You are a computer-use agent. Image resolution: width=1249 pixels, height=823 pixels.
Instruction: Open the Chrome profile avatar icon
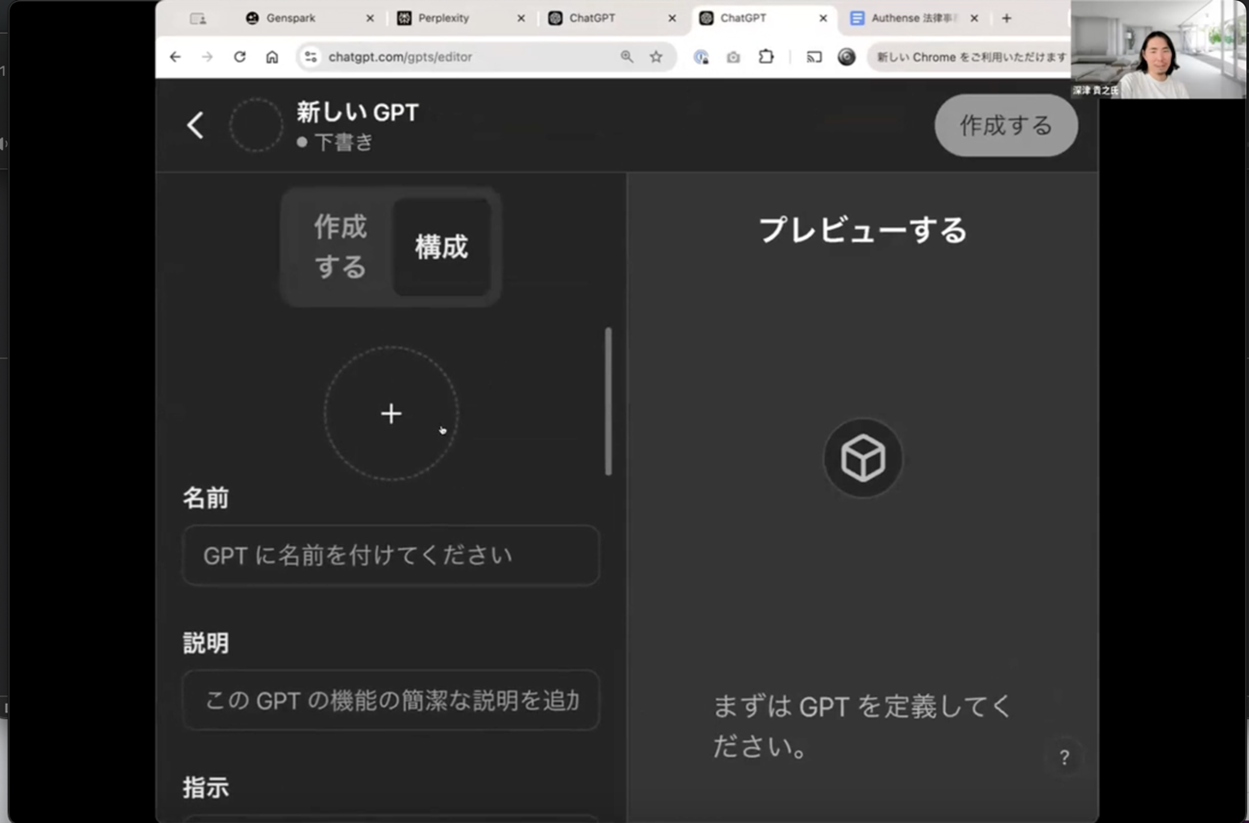pos(847,57)
